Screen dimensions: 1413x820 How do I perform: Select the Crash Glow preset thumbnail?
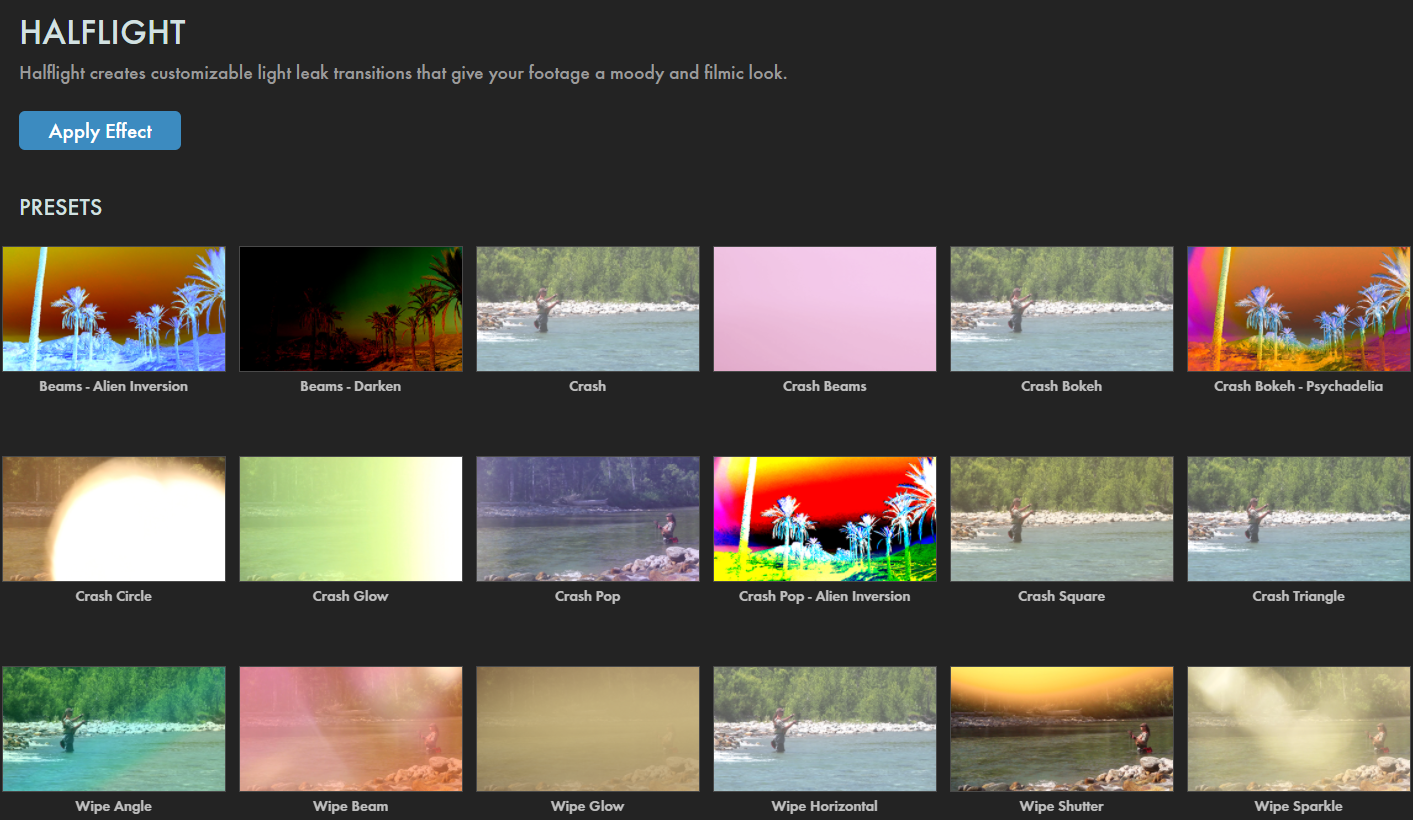coord(351,519)
